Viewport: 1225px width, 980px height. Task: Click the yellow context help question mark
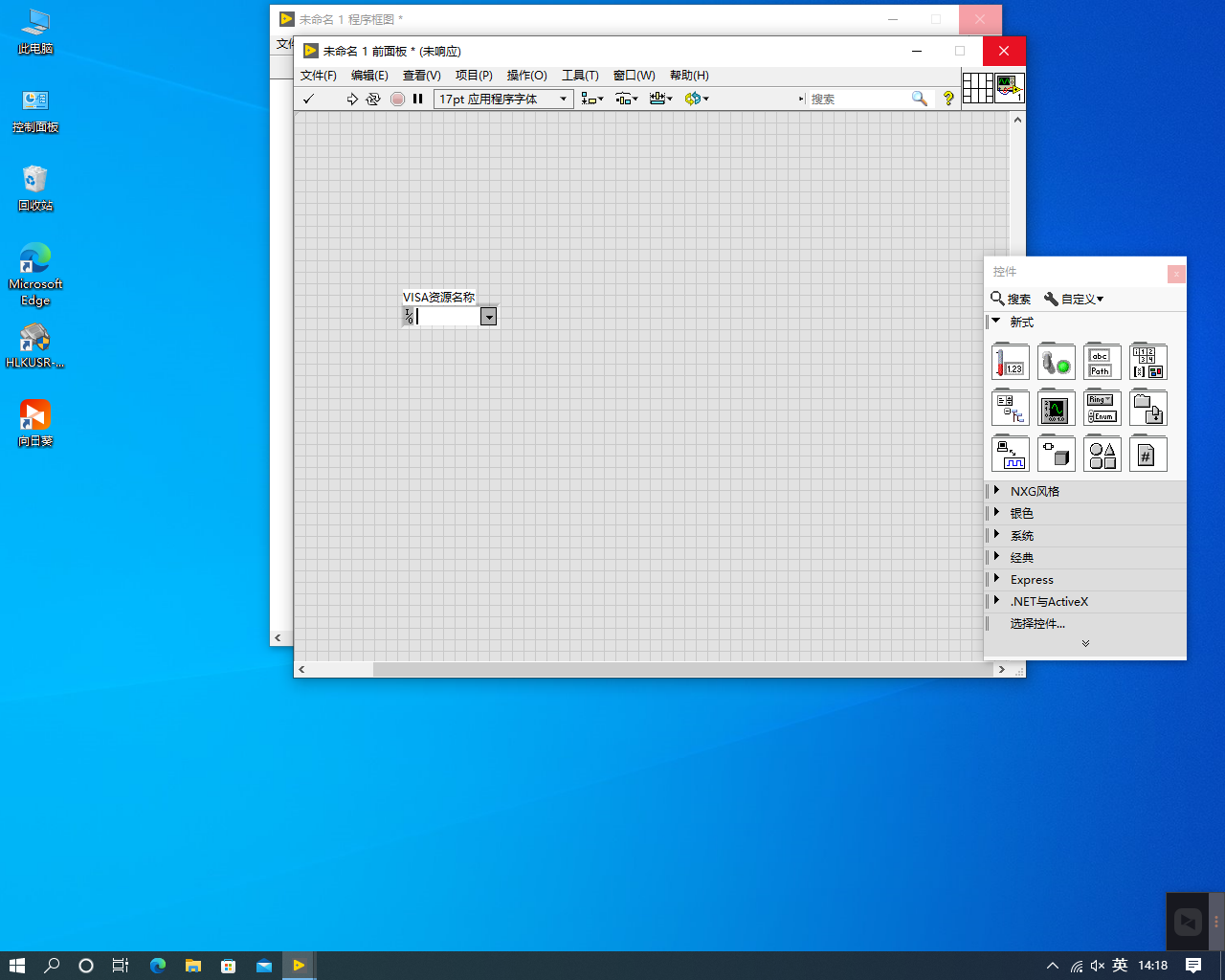tap(948, 99)
